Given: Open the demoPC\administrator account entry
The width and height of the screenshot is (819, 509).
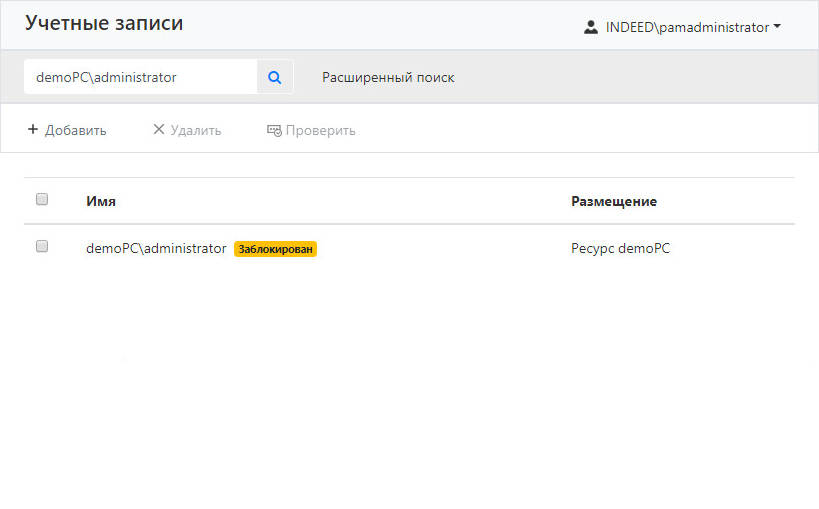Looking at the screenshot, I should click(x=156, y=248).
